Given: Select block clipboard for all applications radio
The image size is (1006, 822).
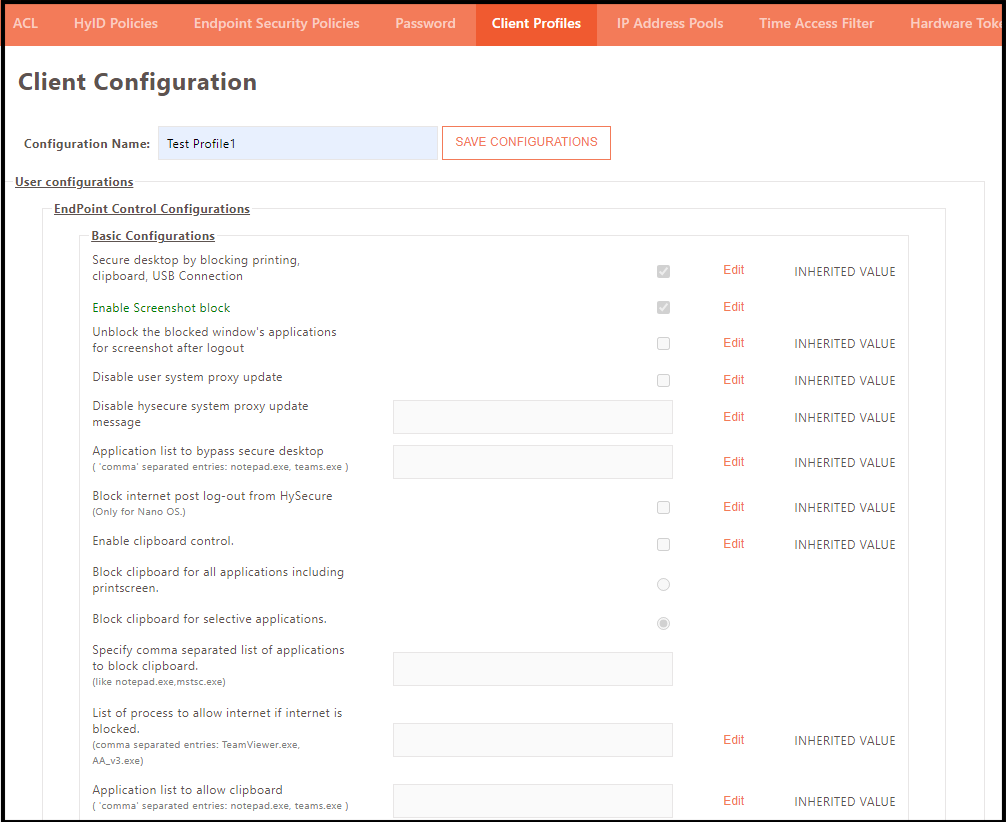Looking at the screenshot, I should pyautogui.click(x=663, y=584).
